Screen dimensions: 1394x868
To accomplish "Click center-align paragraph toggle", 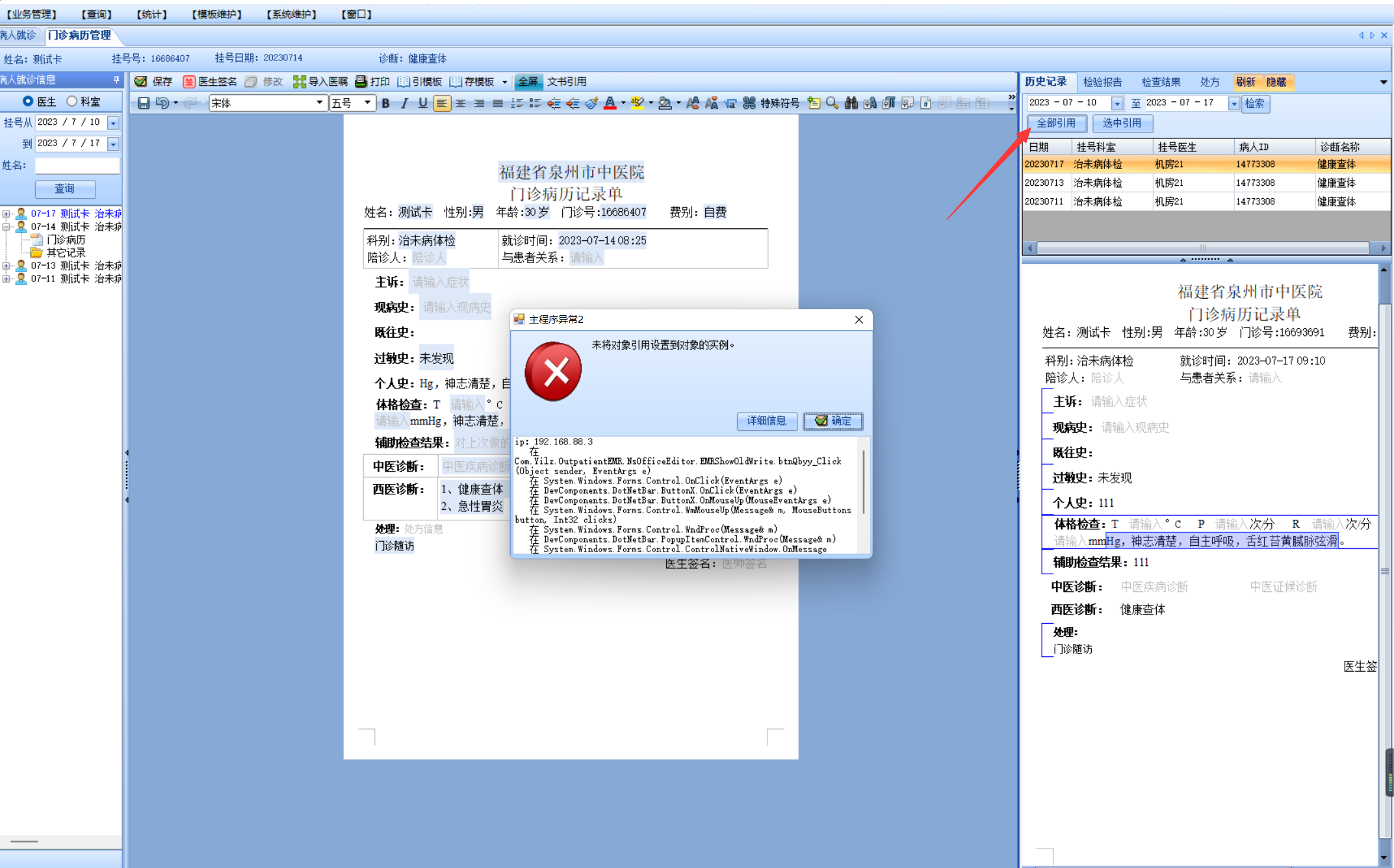I will pyautogui.click(x=460, y=103).
